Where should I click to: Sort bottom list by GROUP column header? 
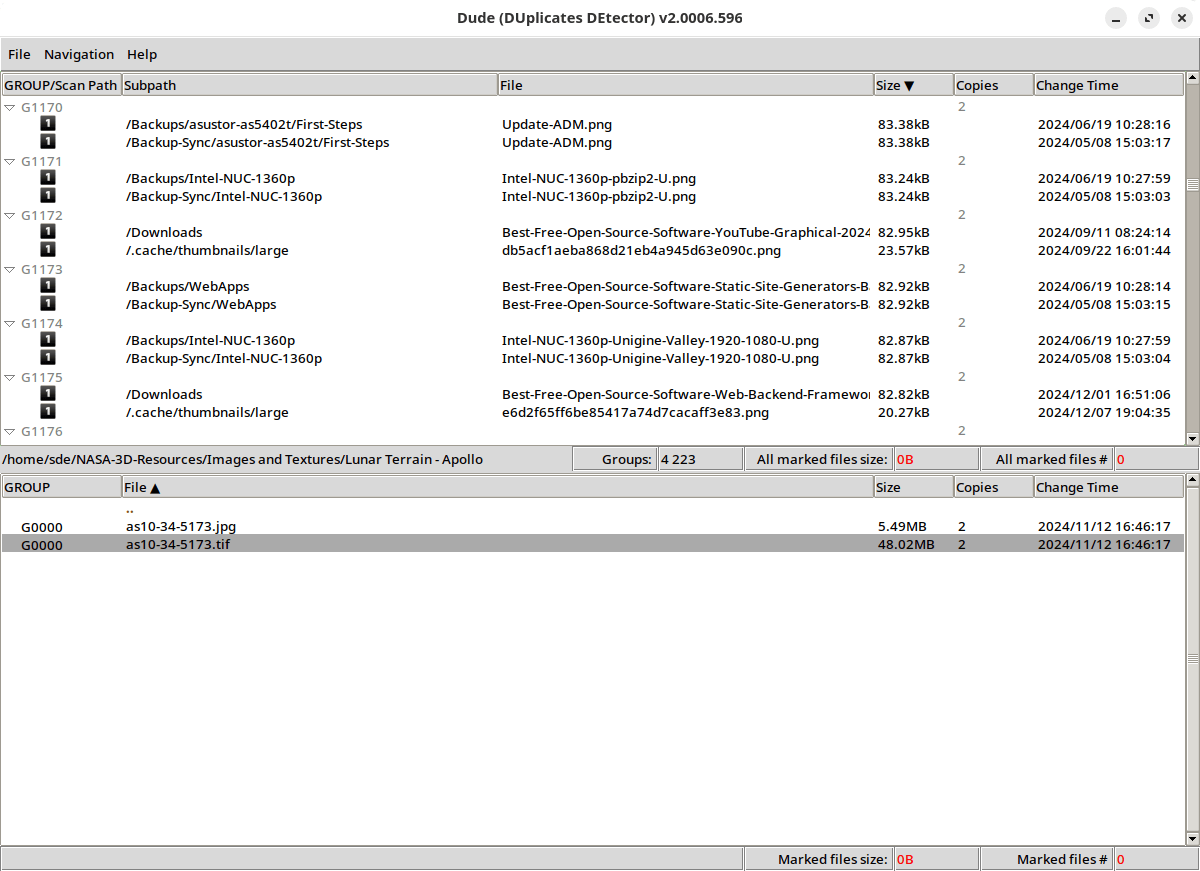pyautogui.click(x=61, y=487)
